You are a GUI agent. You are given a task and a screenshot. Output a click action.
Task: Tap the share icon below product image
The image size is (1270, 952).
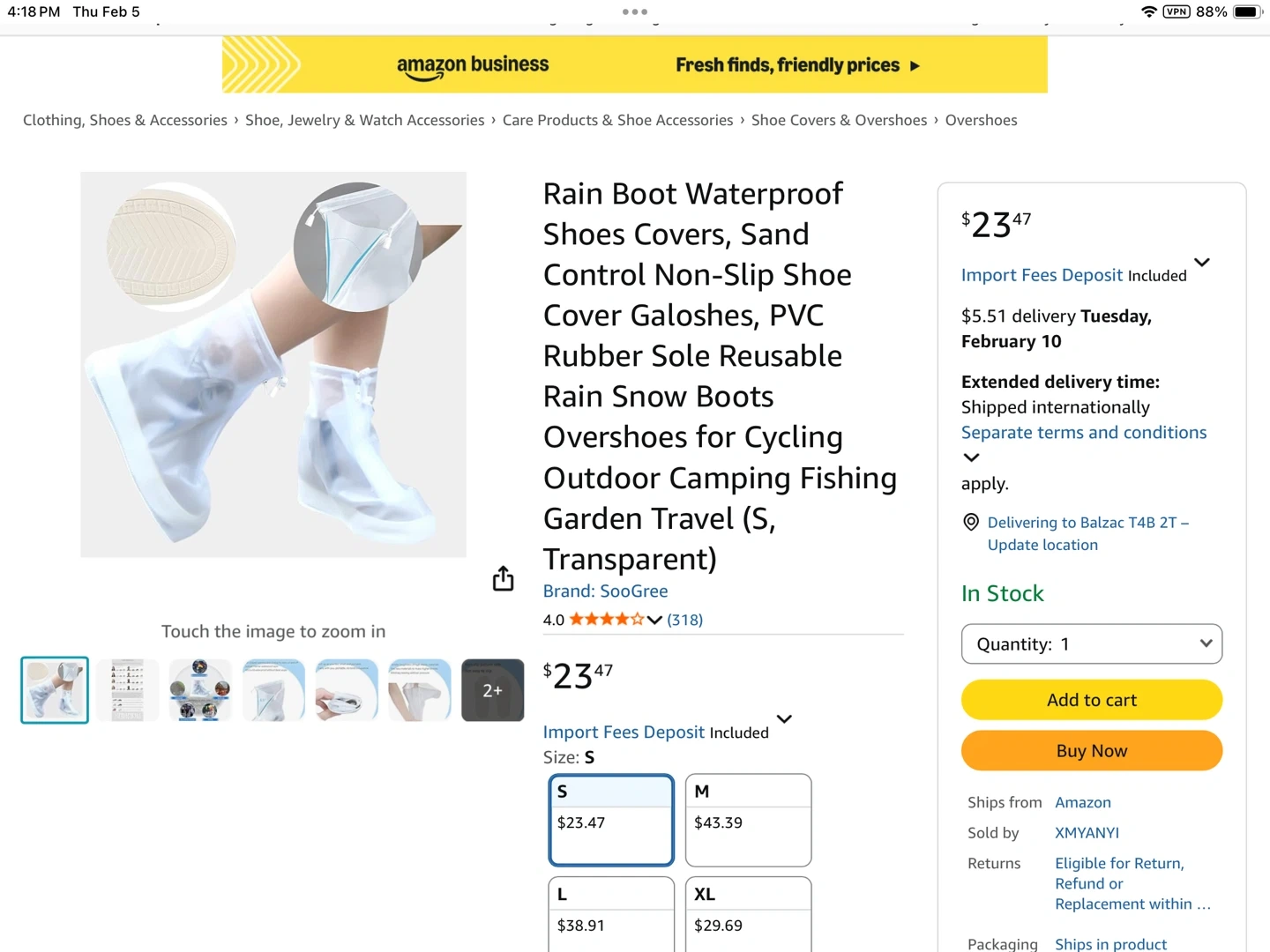point(503,578)
